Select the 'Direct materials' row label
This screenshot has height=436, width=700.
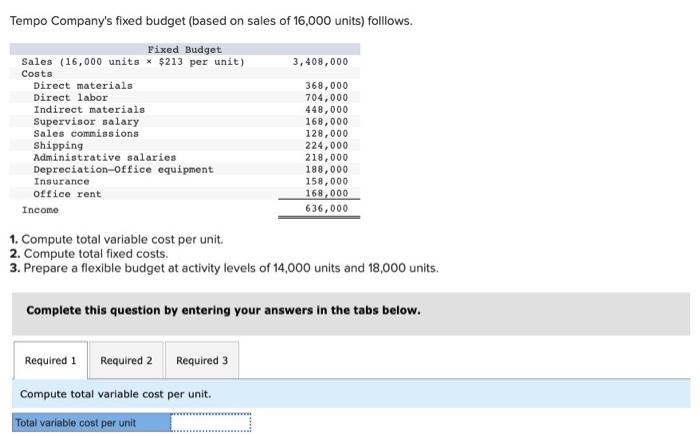point(83,86)
